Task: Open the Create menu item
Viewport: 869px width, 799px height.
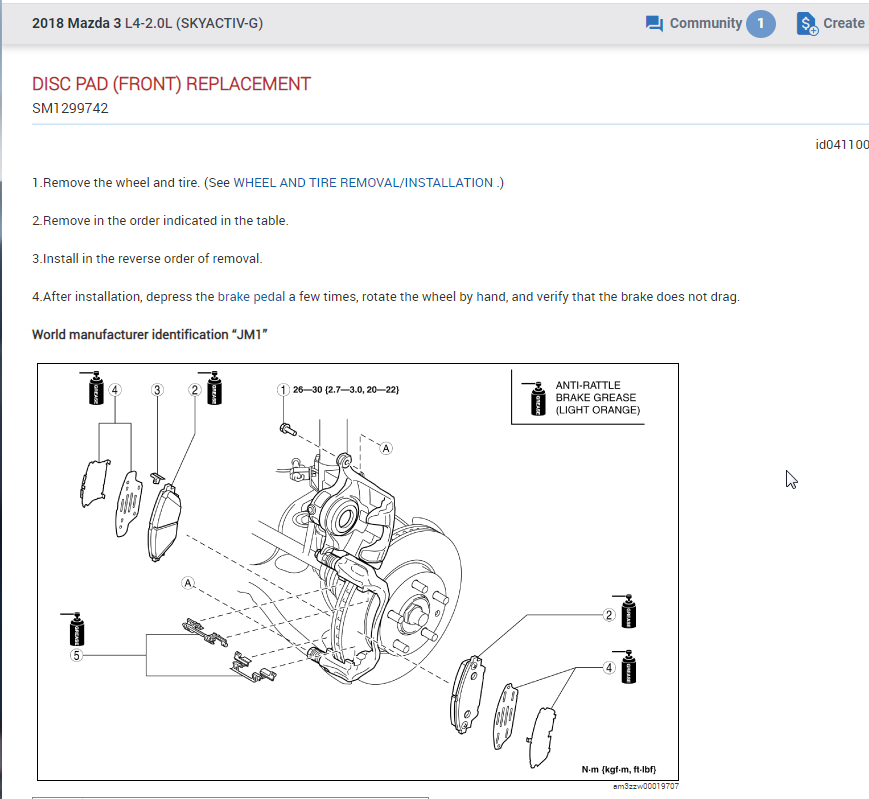Action: tap(843, 24)
